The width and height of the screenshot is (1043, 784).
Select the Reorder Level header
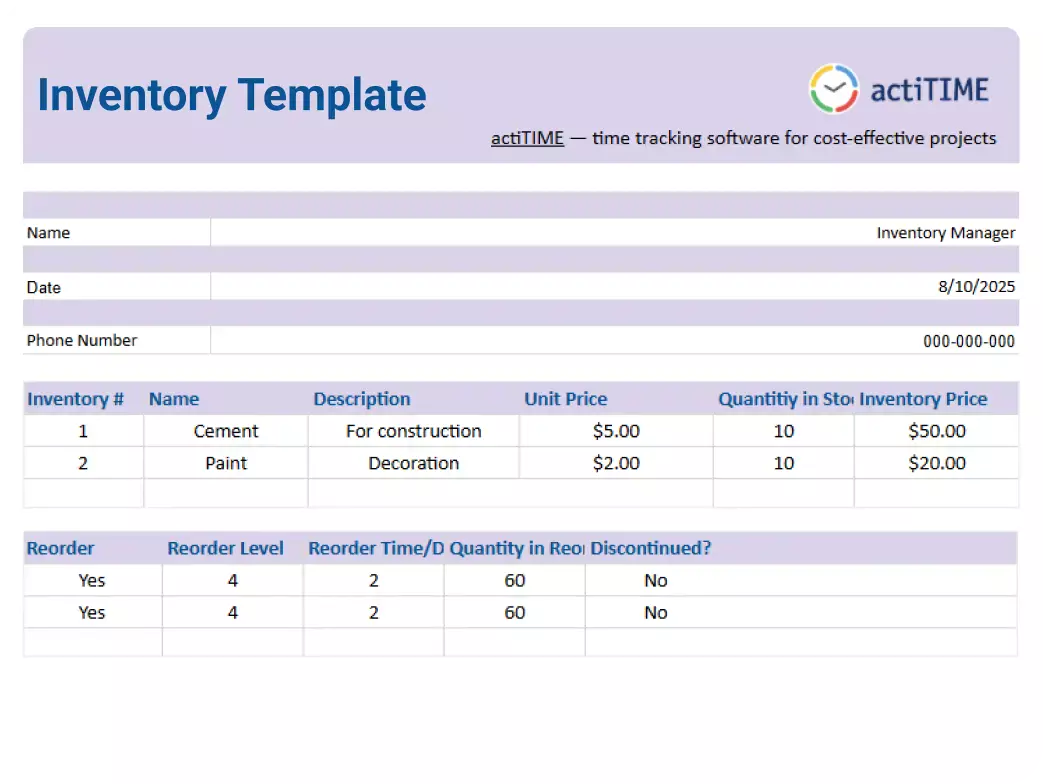[x=225, y=548]
